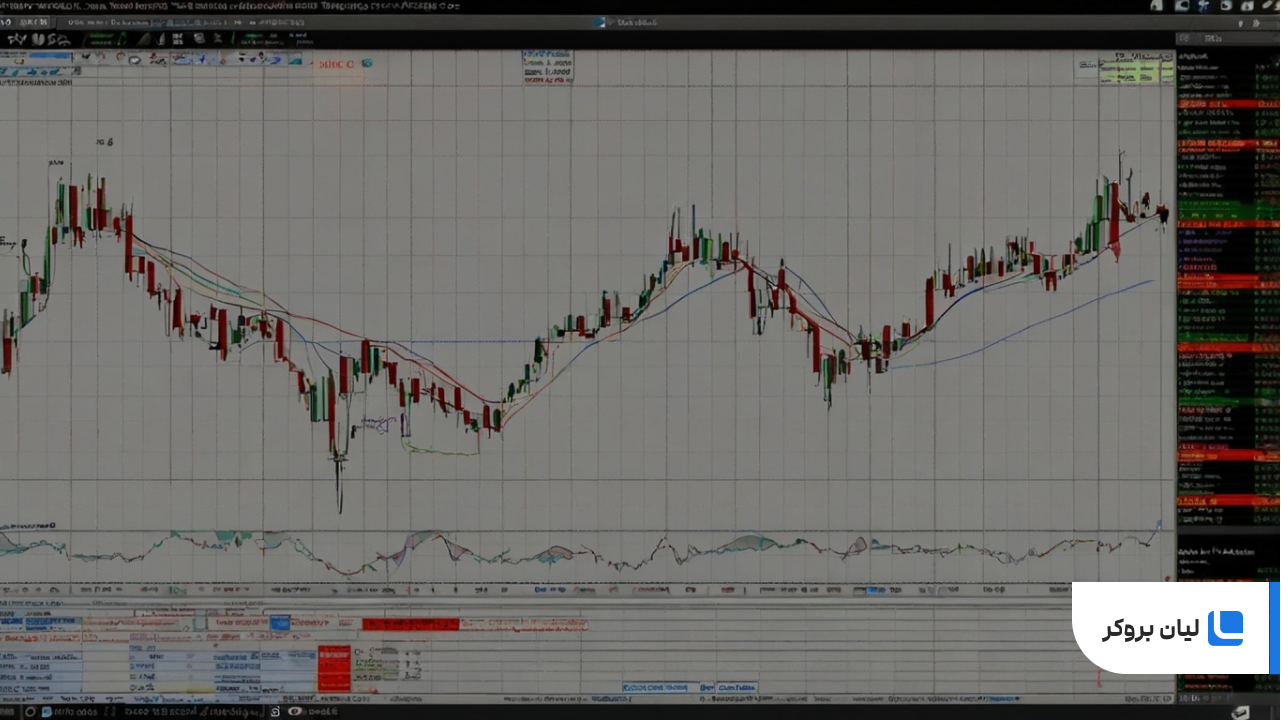
Task: Click the first tab header of right watchlist
Action: (1184, 39)
